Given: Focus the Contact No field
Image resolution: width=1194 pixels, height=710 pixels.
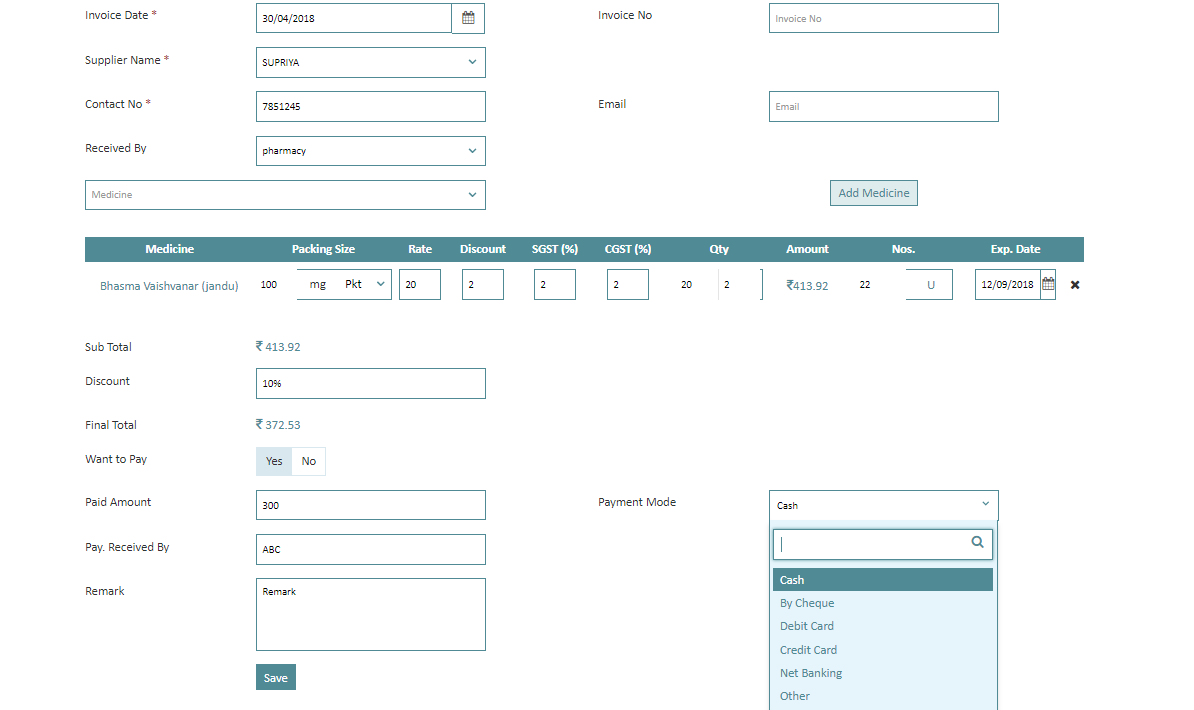Looking at the screenshot, I should tap(371, 107).
